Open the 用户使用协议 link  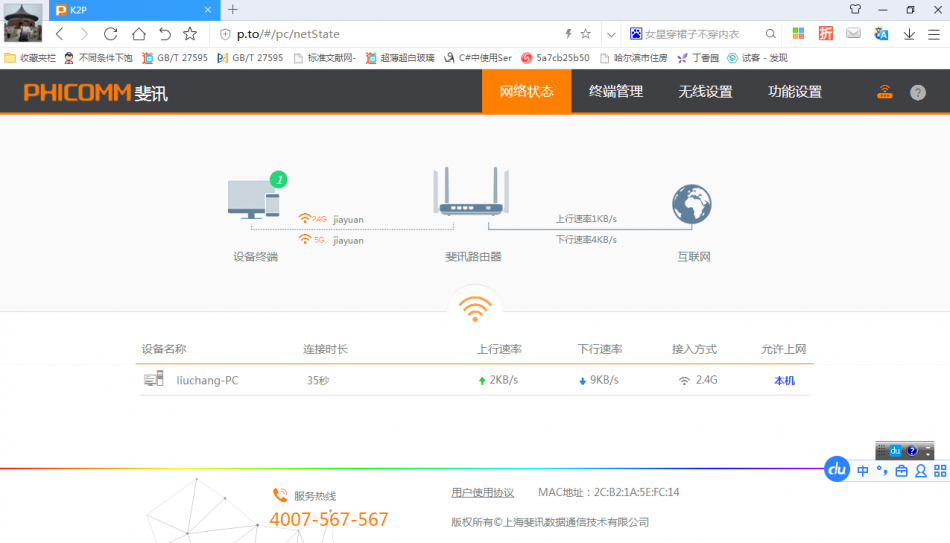pos(482,493)
